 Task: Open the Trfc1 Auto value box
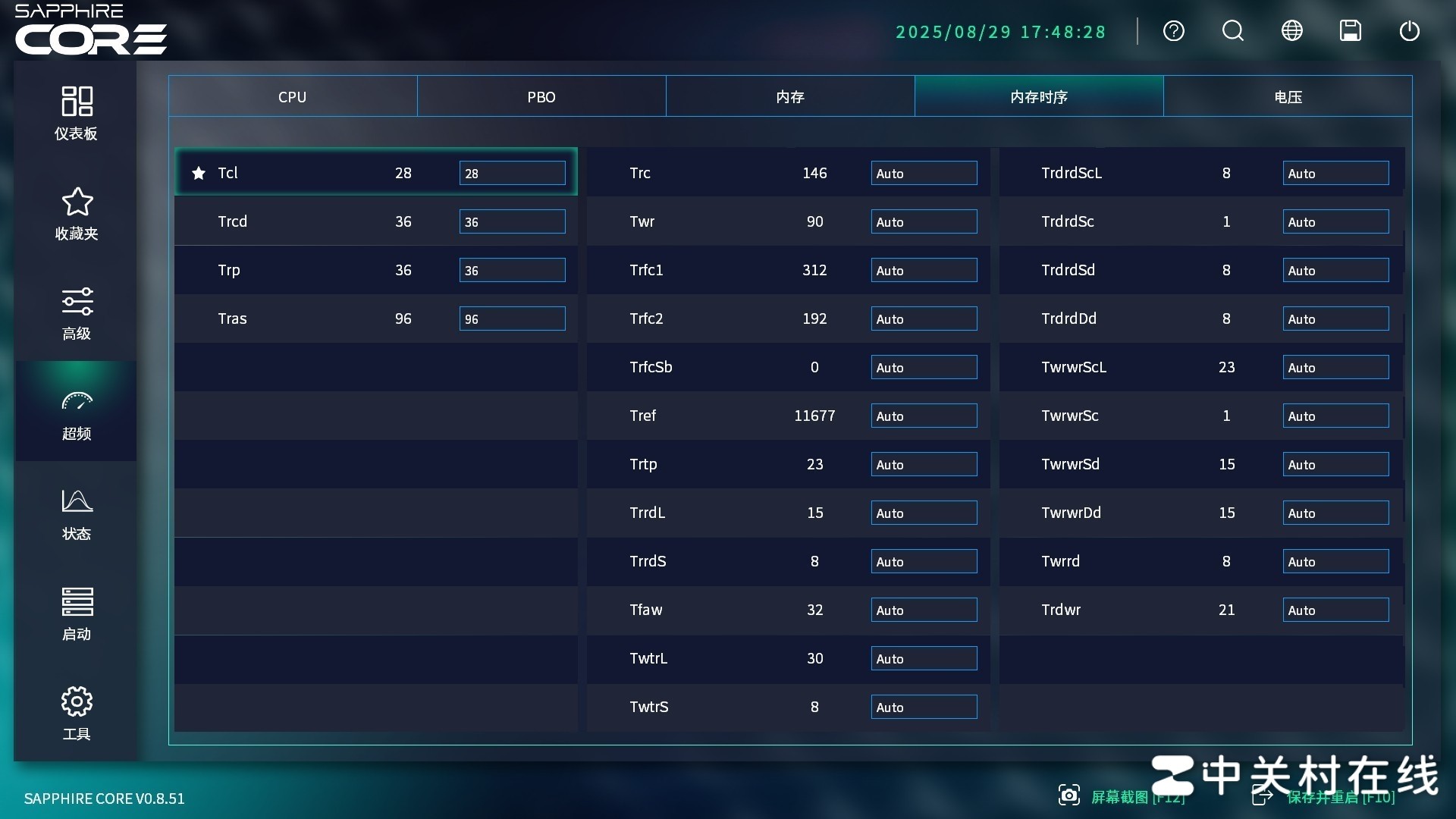click(x=924, y=271)
